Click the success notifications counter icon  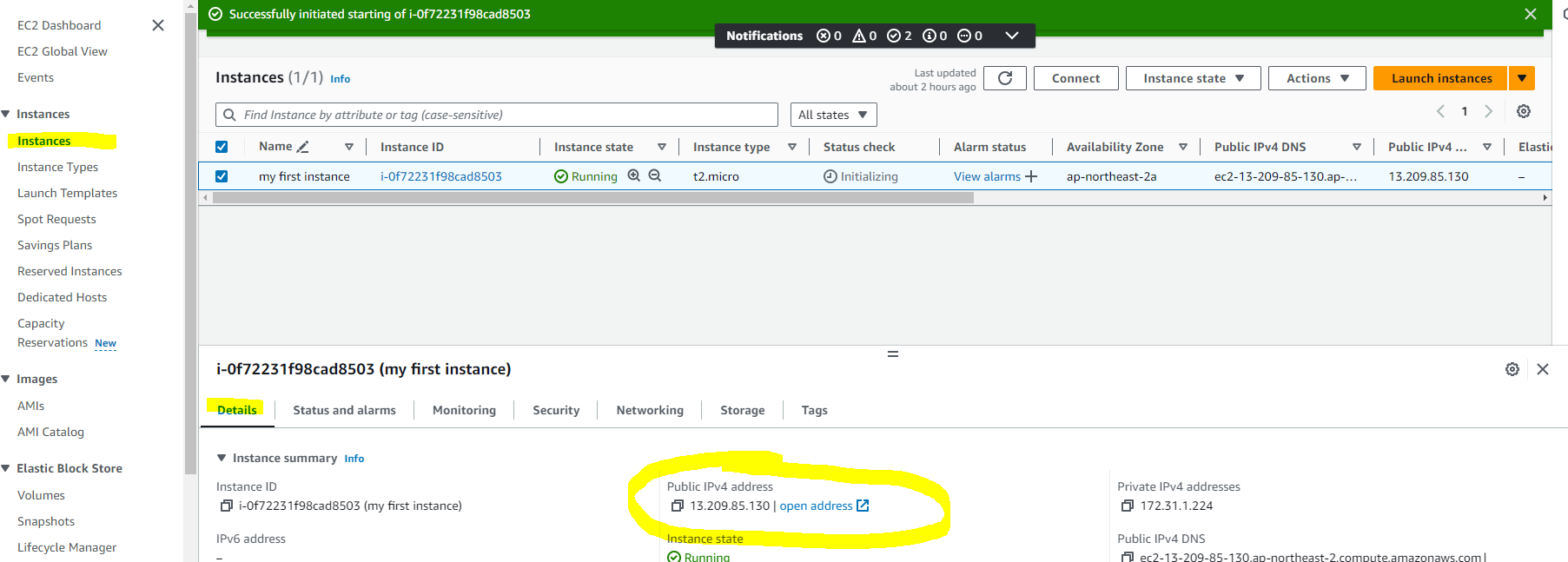pos(894,36)
